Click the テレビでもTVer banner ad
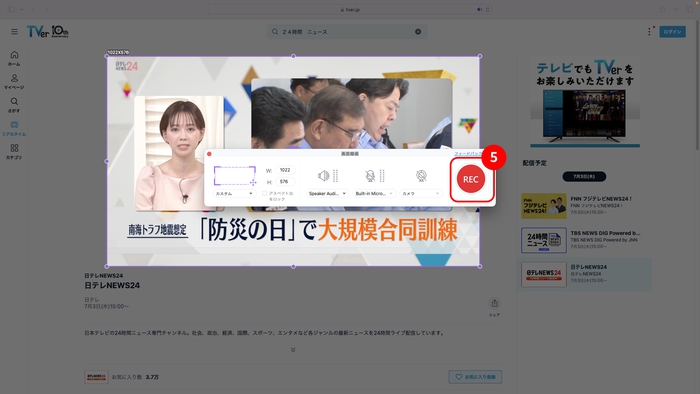Viewport: 700px width, 394px height. click(x=585, y=103)
